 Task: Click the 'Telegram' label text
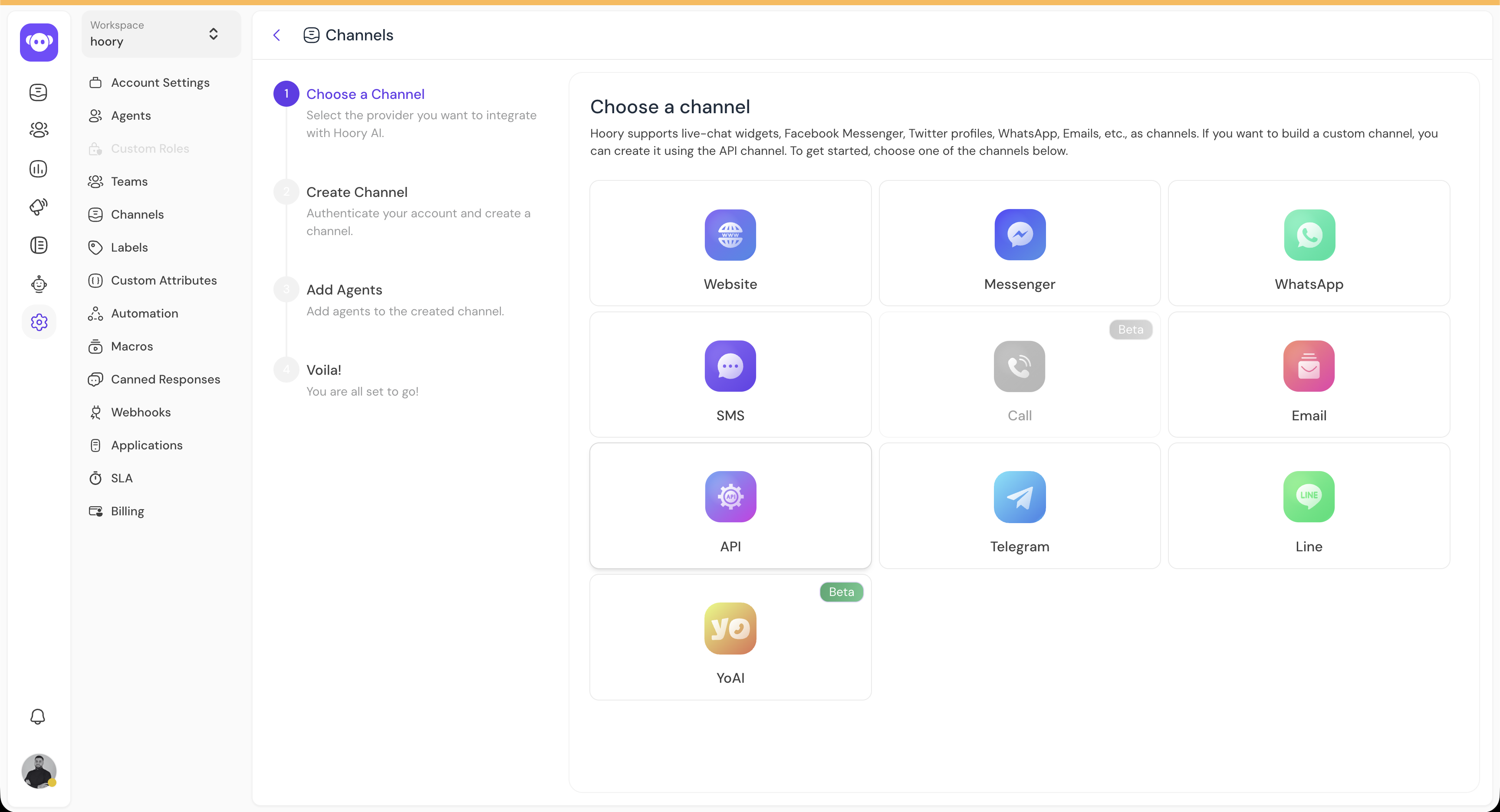pyautogui.click(x=1020, y=547)
